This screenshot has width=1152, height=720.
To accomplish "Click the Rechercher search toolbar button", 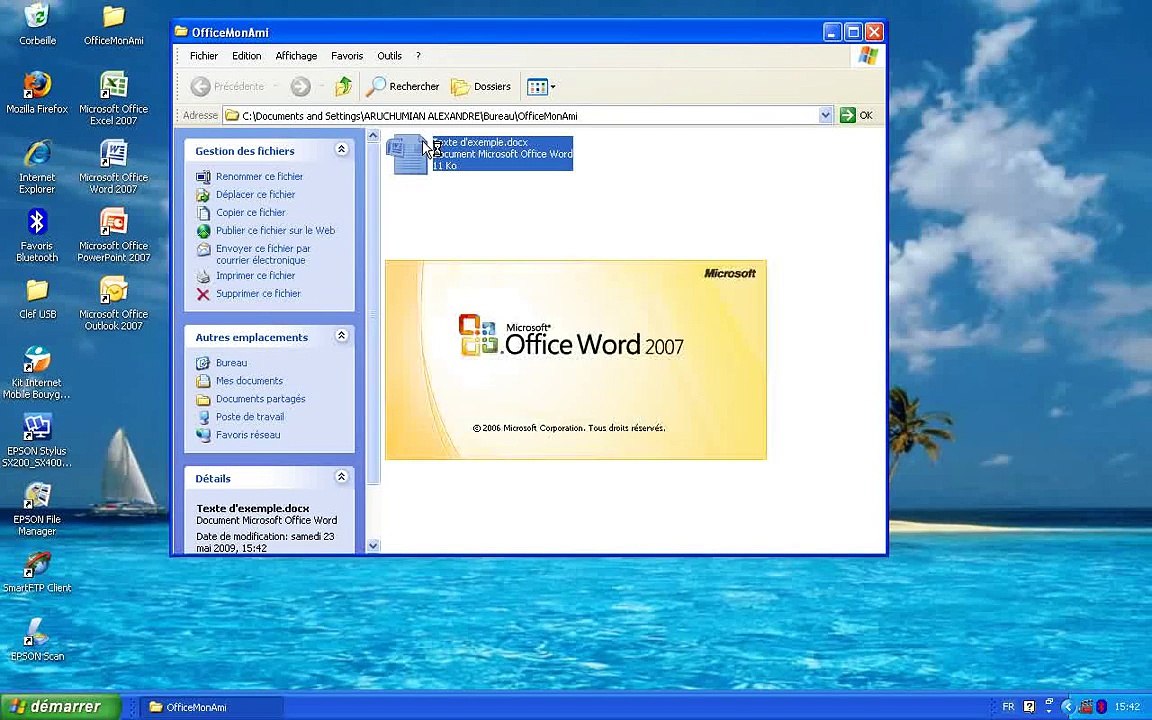I will (403, 87).
